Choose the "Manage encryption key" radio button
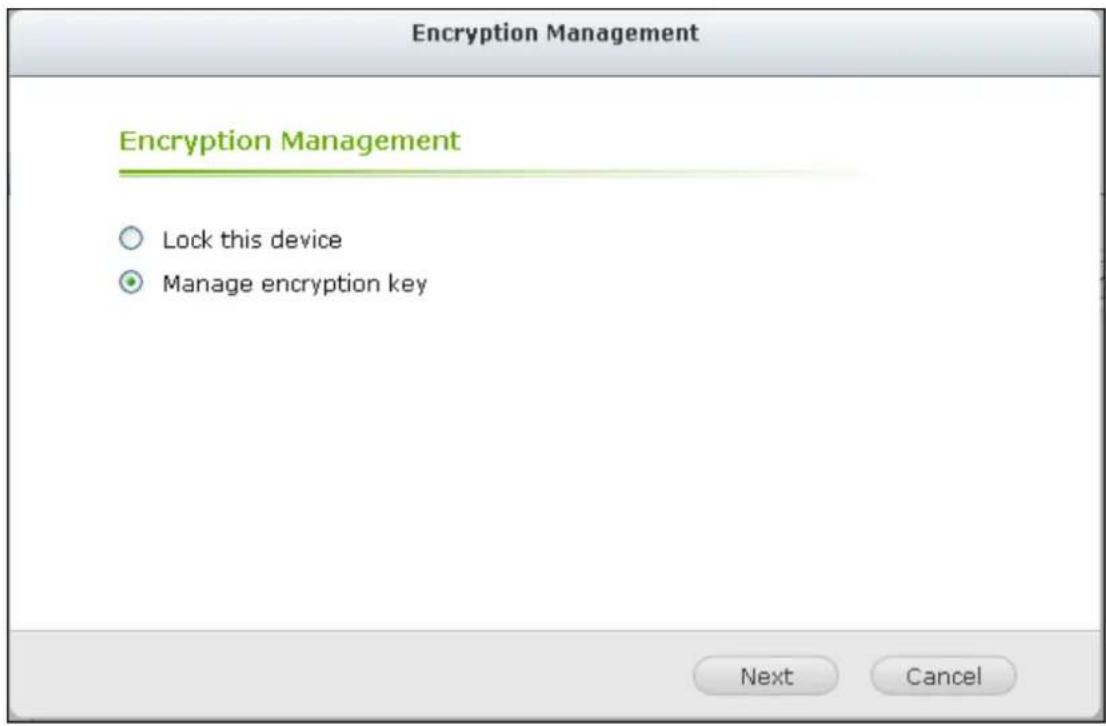 click(x=130, y=284)
